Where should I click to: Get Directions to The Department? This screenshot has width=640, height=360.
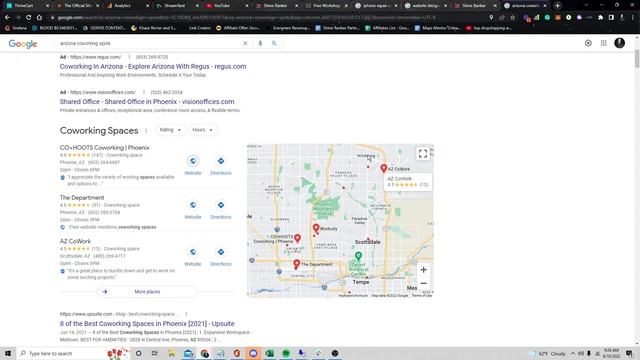click(220, 209)
